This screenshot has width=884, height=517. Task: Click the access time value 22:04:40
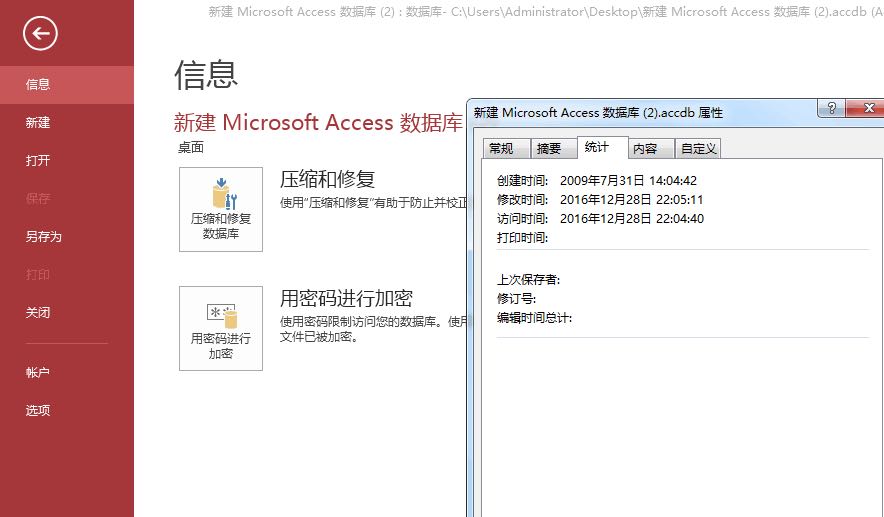pos(680,219)
